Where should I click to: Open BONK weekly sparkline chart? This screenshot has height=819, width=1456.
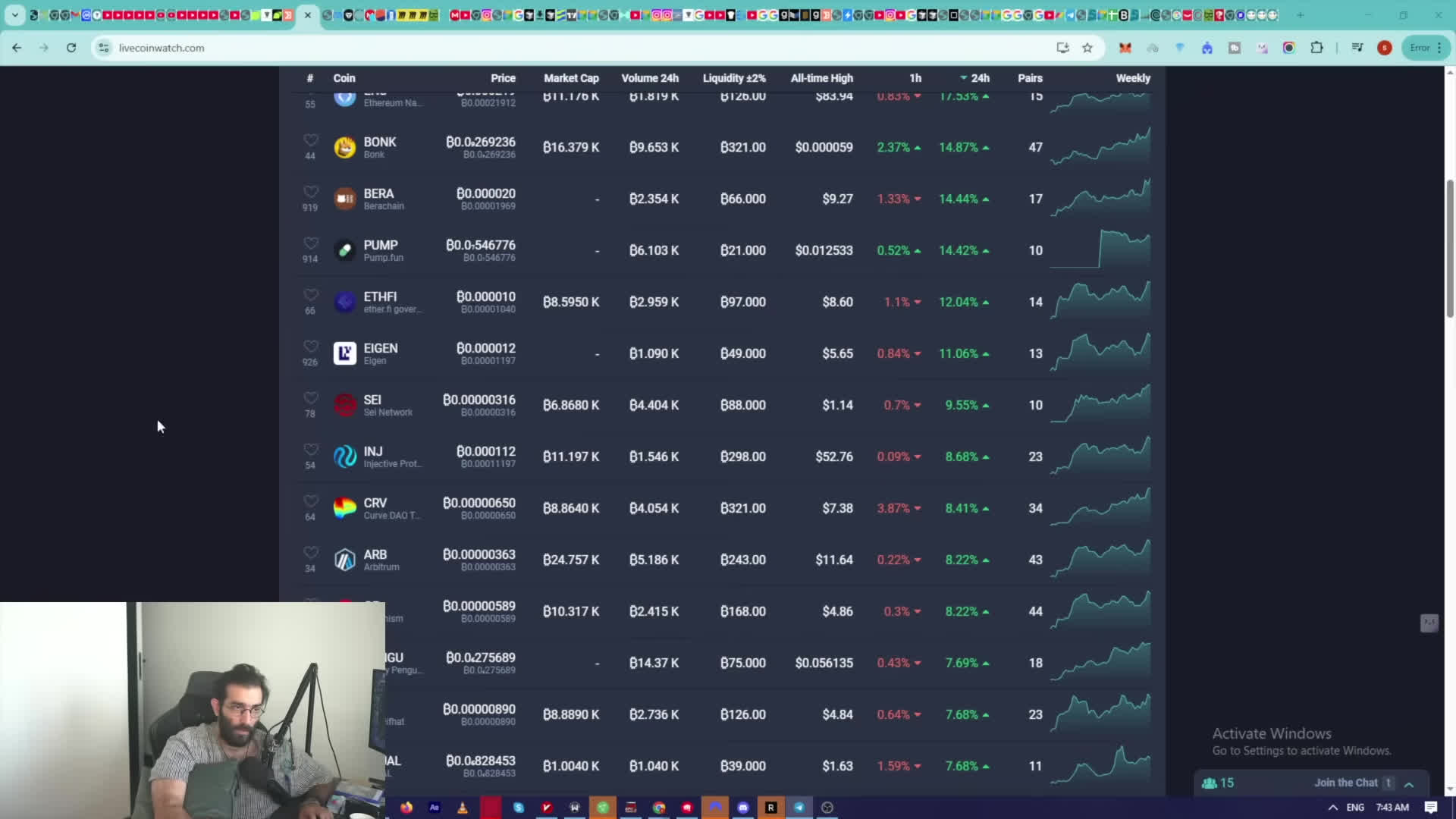(1100, 147)
